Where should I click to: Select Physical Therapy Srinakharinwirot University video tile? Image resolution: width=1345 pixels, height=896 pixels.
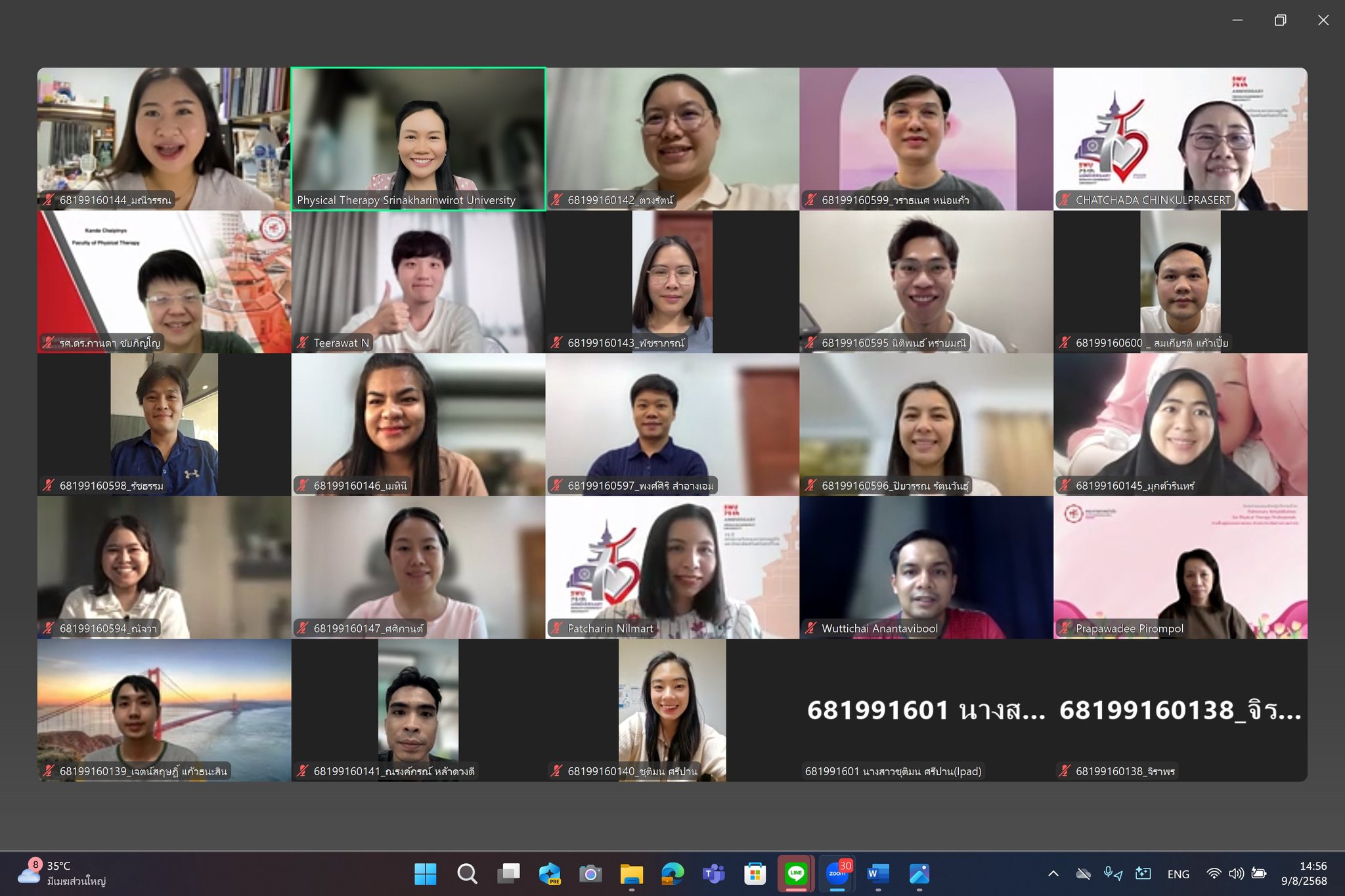[x=418, y=139]
